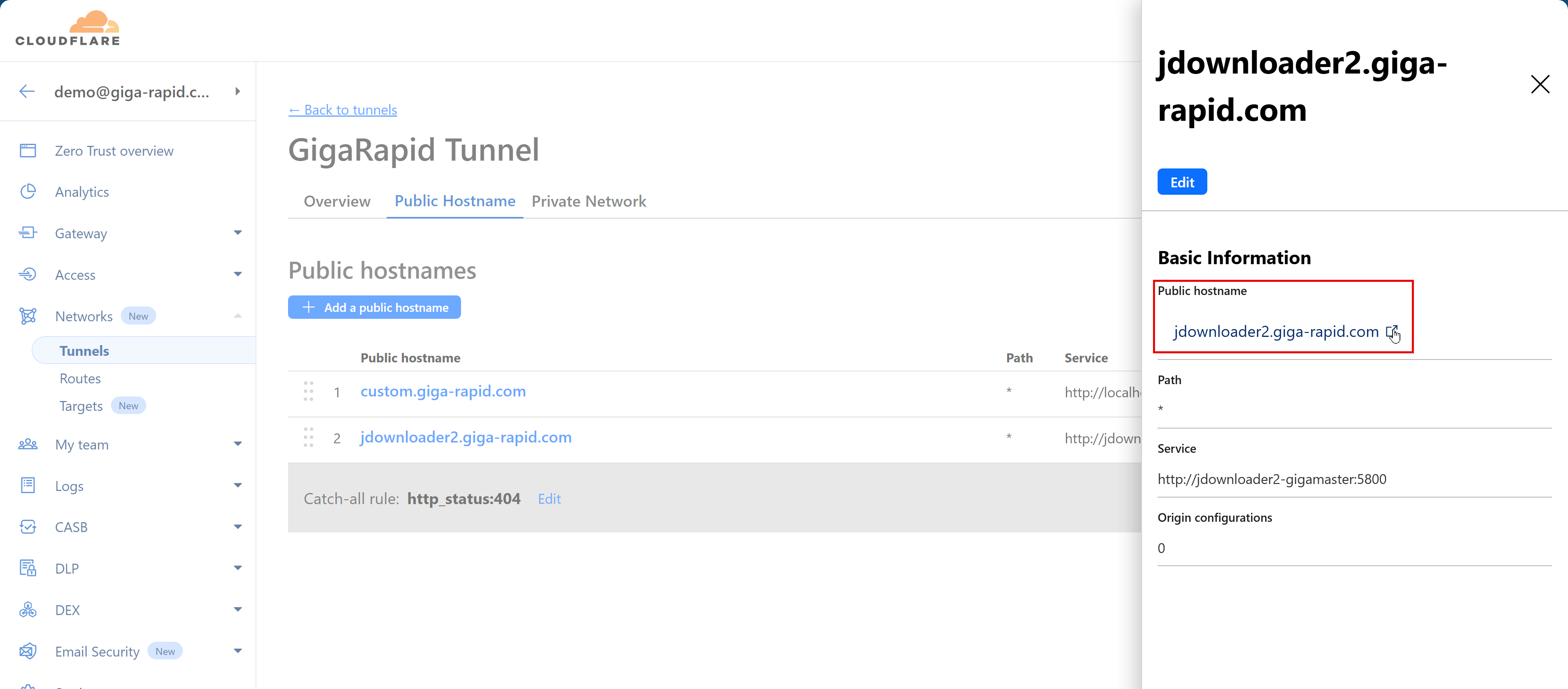This screenshot has width=1568, height=689.
Task: Click the My team people icon
Action: pos(28,444)
